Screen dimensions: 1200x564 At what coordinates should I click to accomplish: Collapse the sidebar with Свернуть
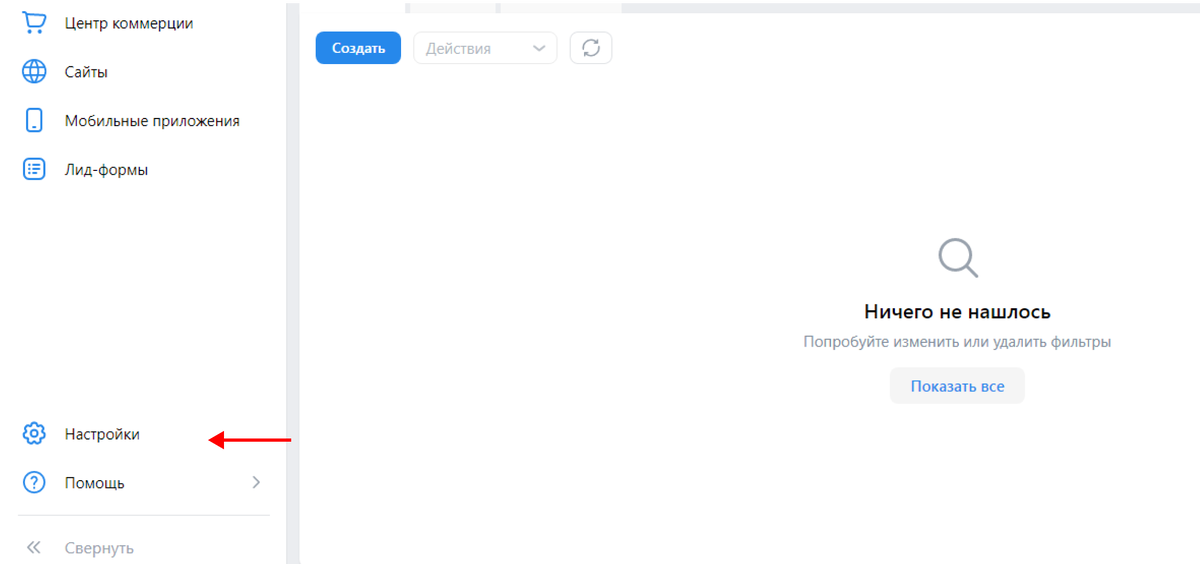pos(99,548)
